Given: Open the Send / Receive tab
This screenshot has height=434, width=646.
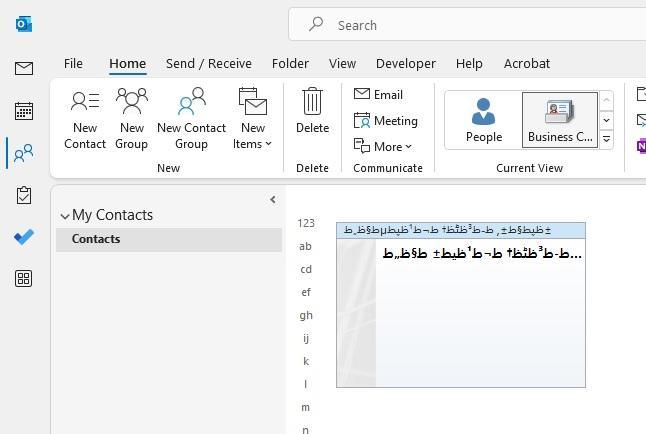Looking at the screenshot, I should 209,63.
